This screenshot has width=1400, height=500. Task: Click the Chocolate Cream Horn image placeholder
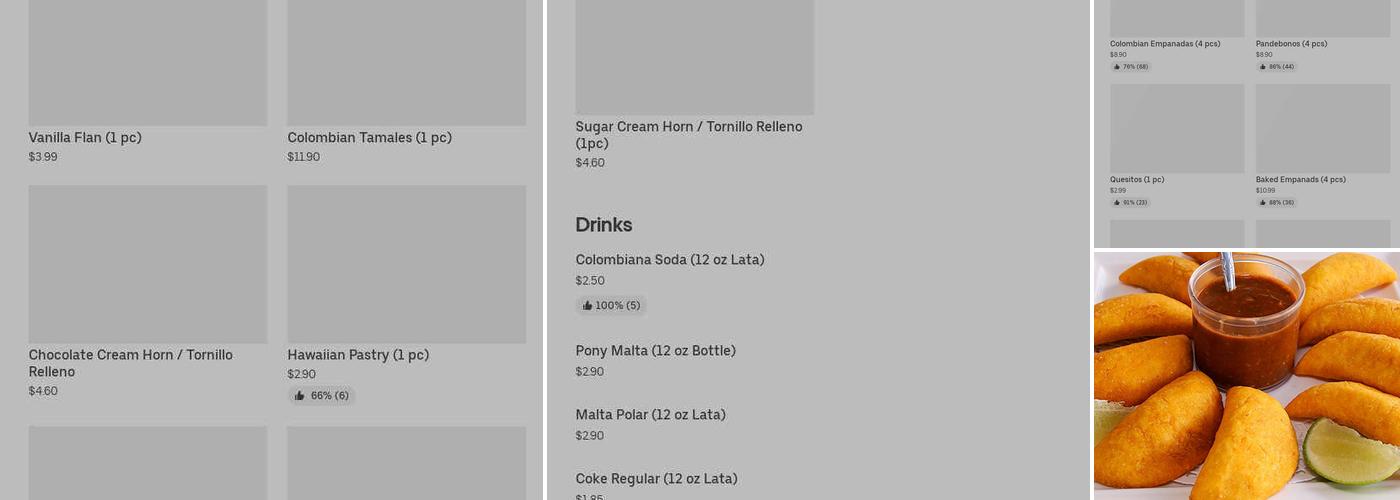click(148, 264)
